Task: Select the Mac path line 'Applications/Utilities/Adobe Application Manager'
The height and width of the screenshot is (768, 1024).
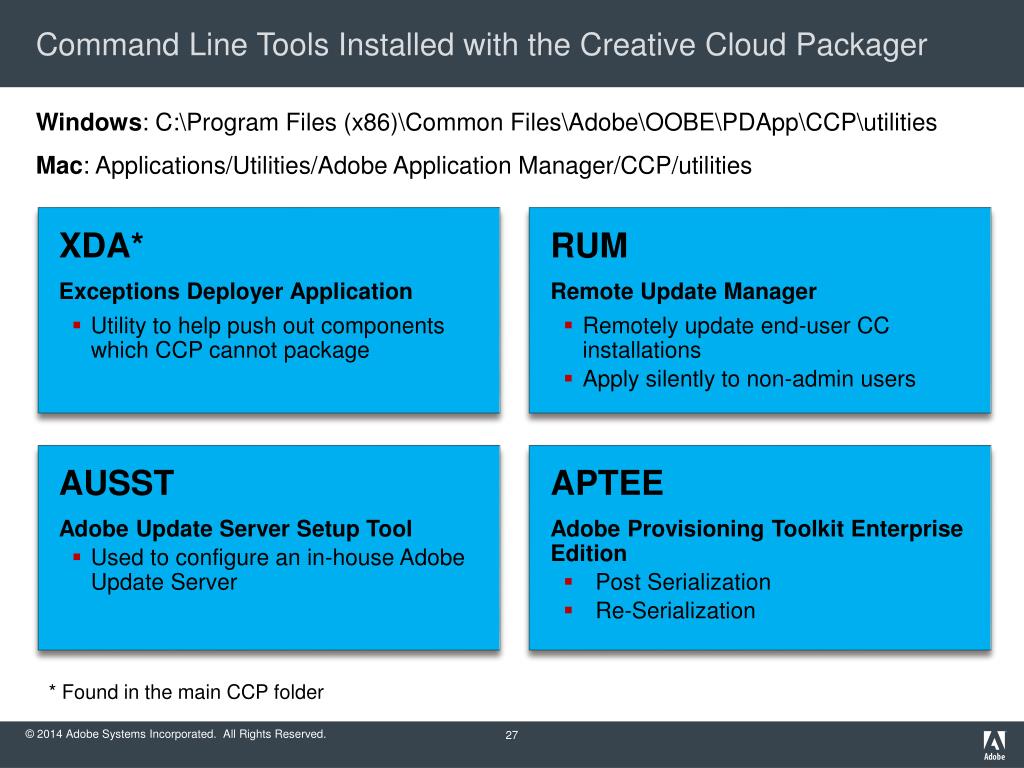Action: point(394,166)
